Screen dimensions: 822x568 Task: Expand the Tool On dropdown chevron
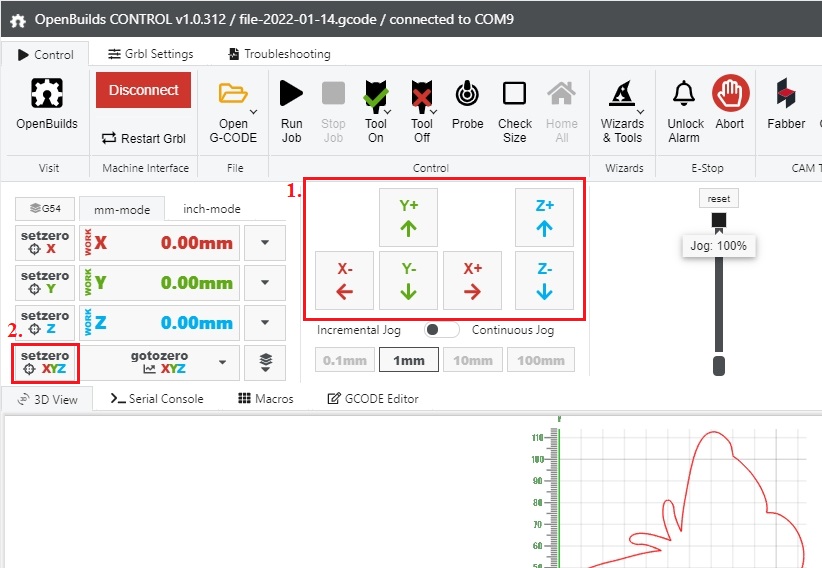point(388,112)
